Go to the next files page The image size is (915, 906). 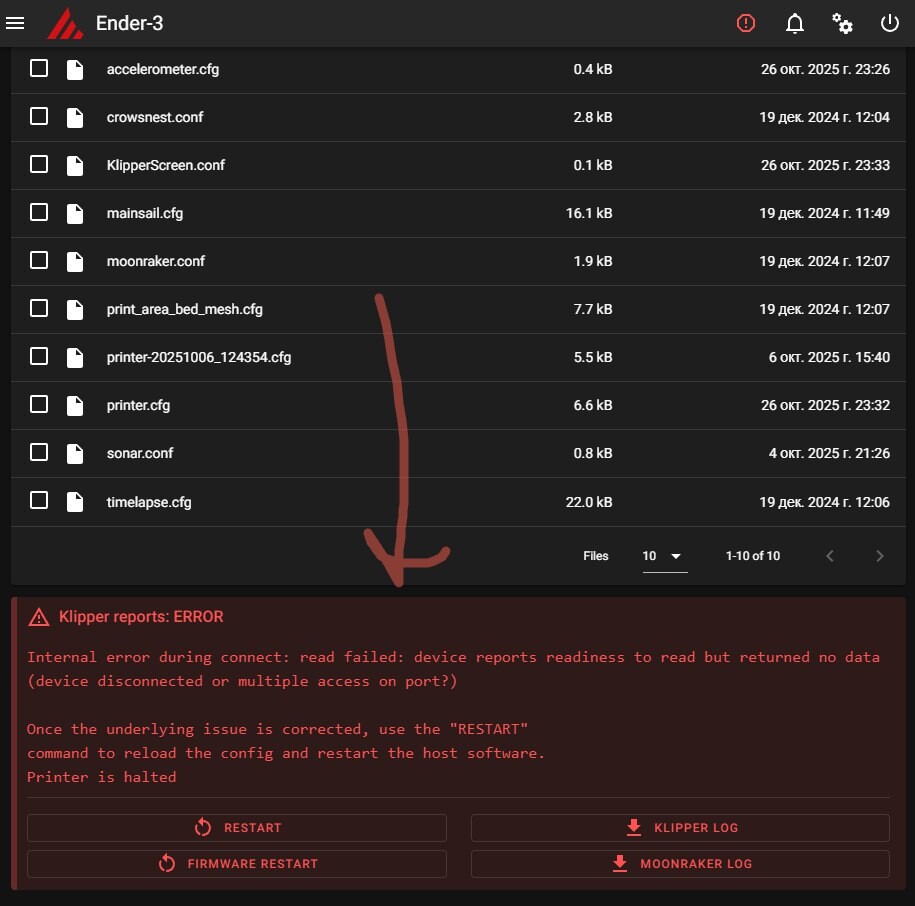879,556
